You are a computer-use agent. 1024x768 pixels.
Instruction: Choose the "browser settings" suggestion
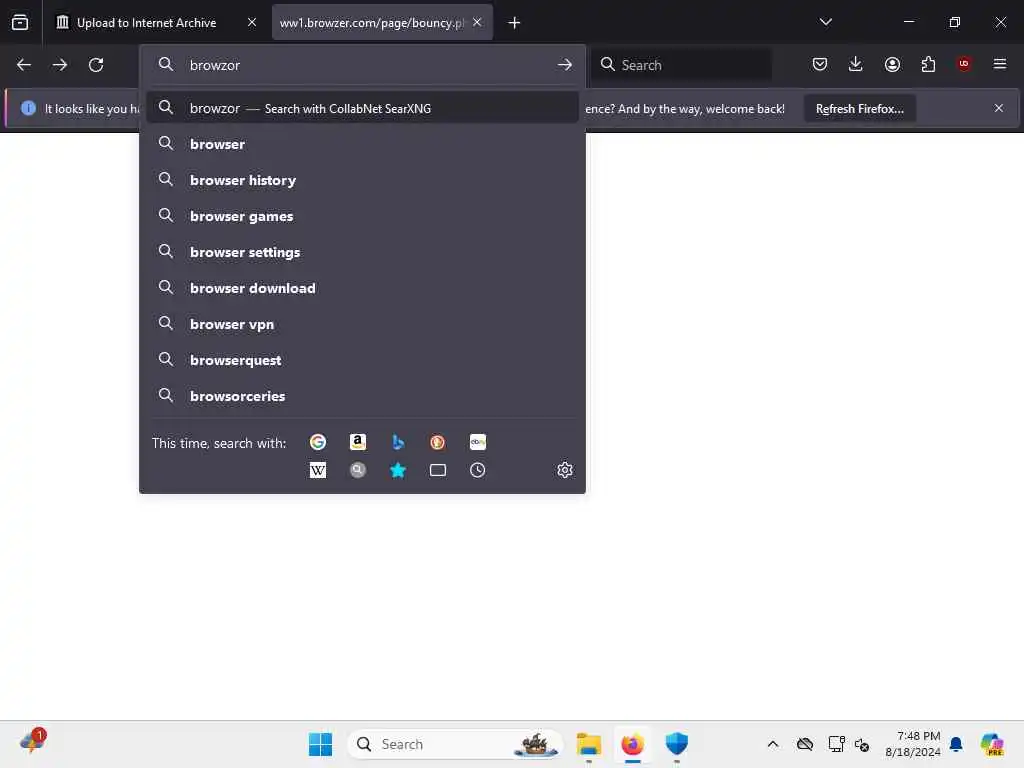click(x=362, y=252)
